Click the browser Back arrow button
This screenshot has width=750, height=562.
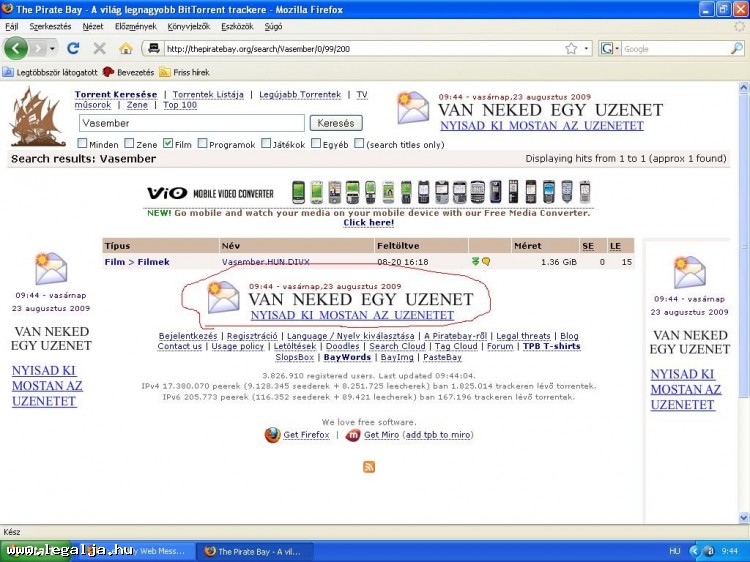point(16,48)
